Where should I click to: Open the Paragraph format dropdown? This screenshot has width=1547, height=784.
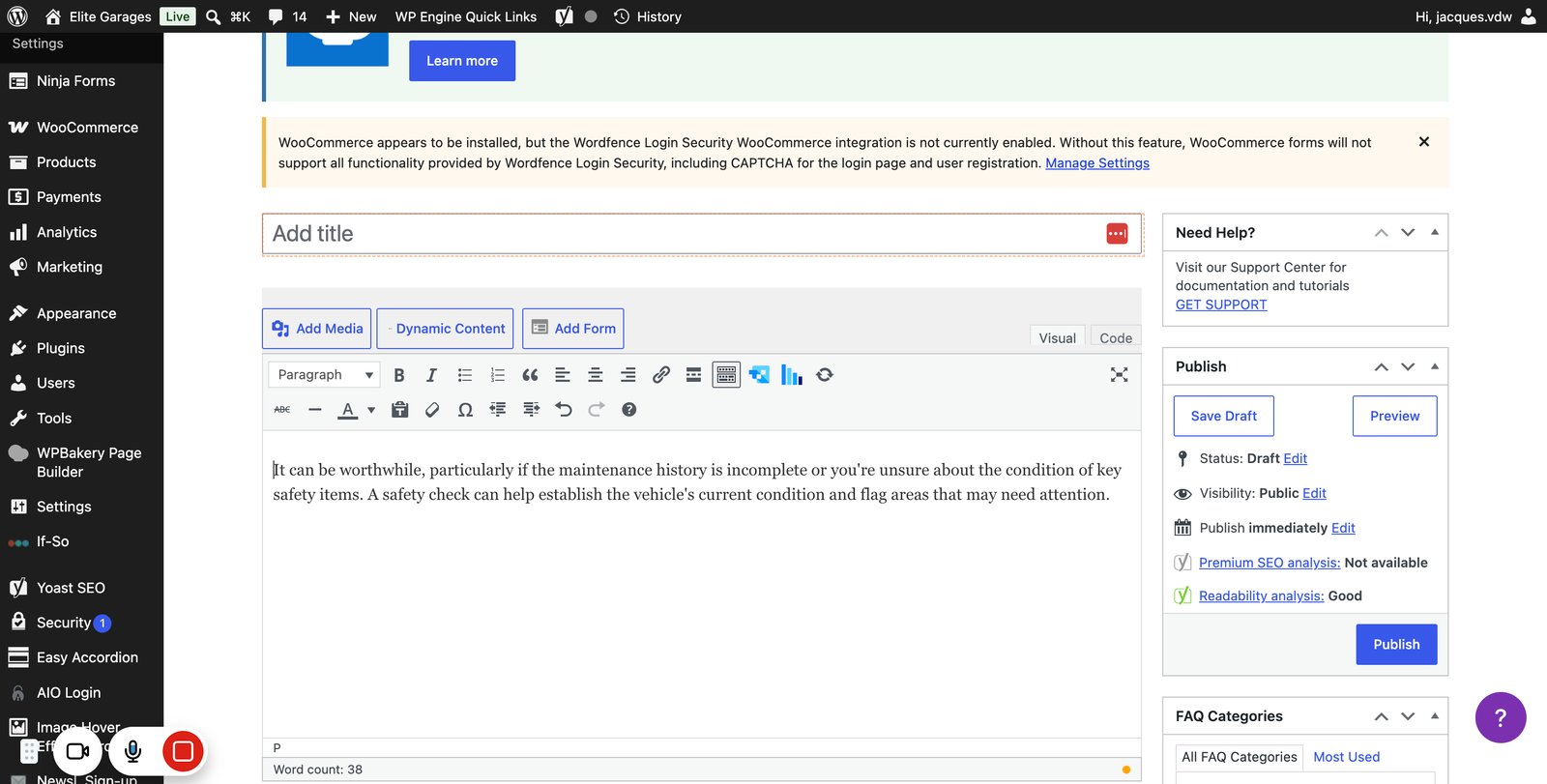324,375
